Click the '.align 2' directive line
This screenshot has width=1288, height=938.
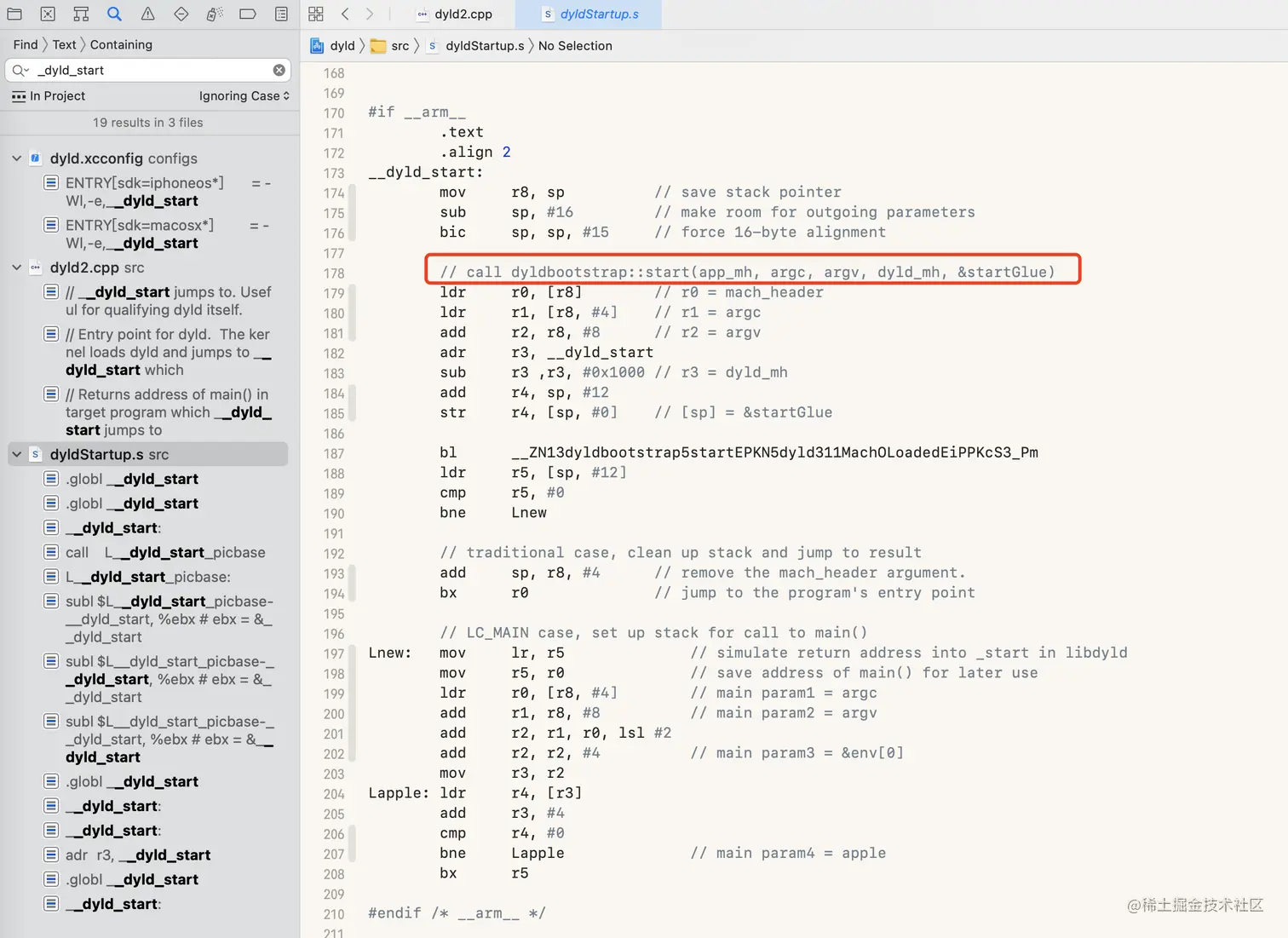(475, 152)
